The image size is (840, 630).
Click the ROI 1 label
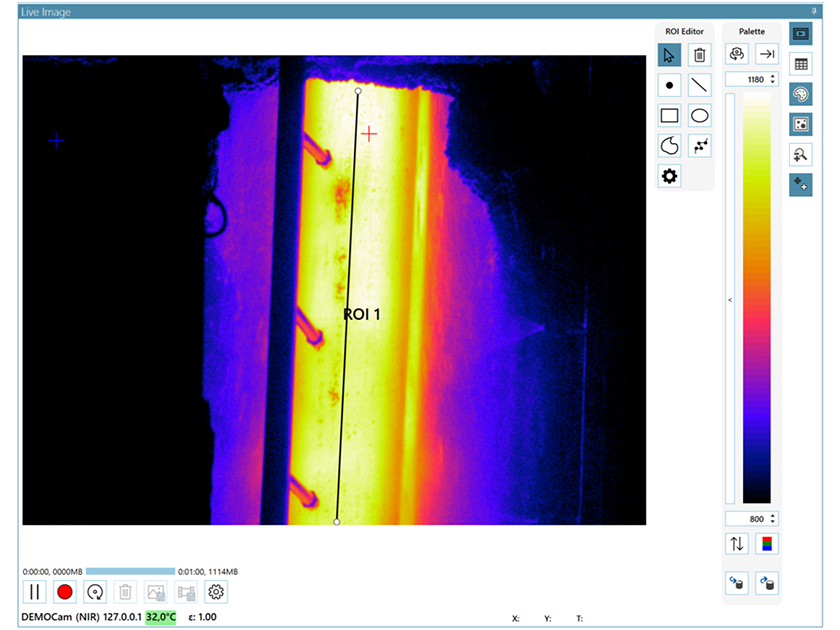pyautogui.click(x=362, y=314)
